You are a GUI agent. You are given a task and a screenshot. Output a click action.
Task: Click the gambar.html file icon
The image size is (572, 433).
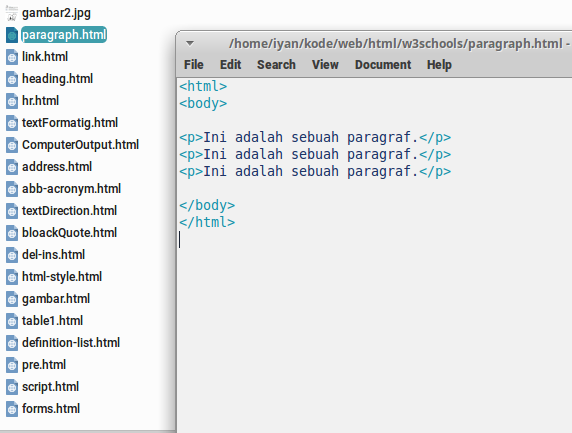click(x=12, y=299)
